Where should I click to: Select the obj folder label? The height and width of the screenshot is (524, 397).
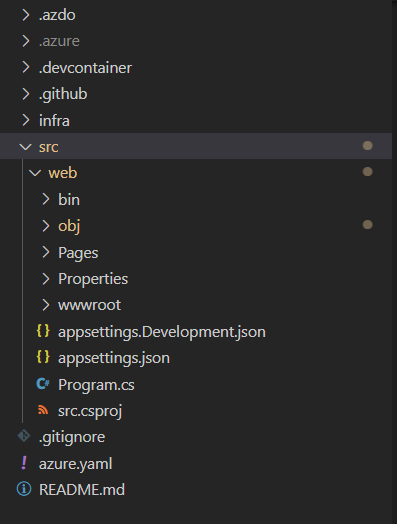69,227
